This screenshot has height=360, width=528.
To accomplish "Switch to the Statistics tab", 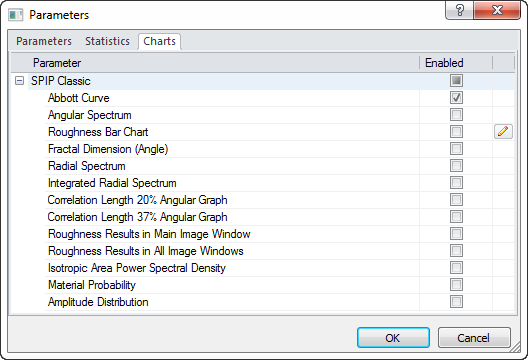I will click(x=107, y=41).
